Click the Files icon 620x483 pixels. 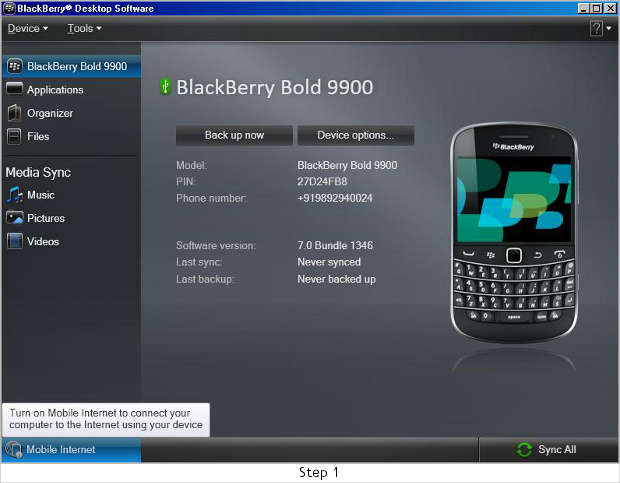pyautogui.click(x=14, y=137)
